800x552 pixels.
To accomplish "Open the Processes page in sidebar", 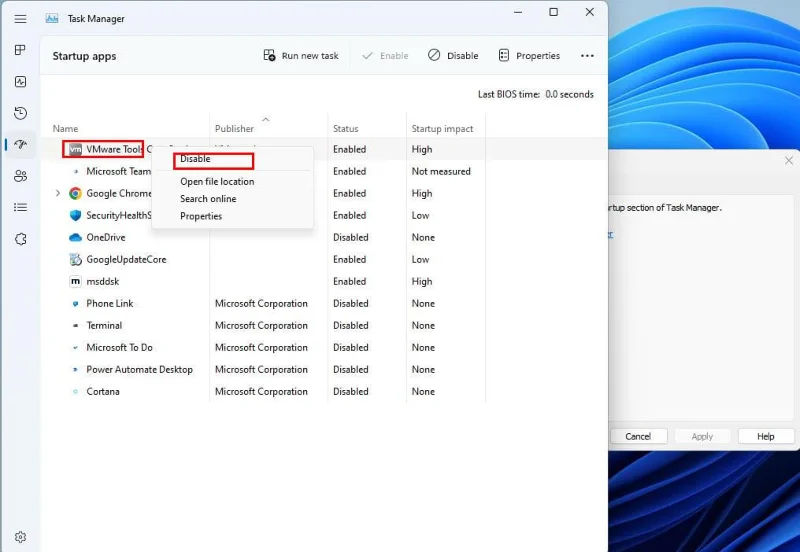I will tap(20, 50).
